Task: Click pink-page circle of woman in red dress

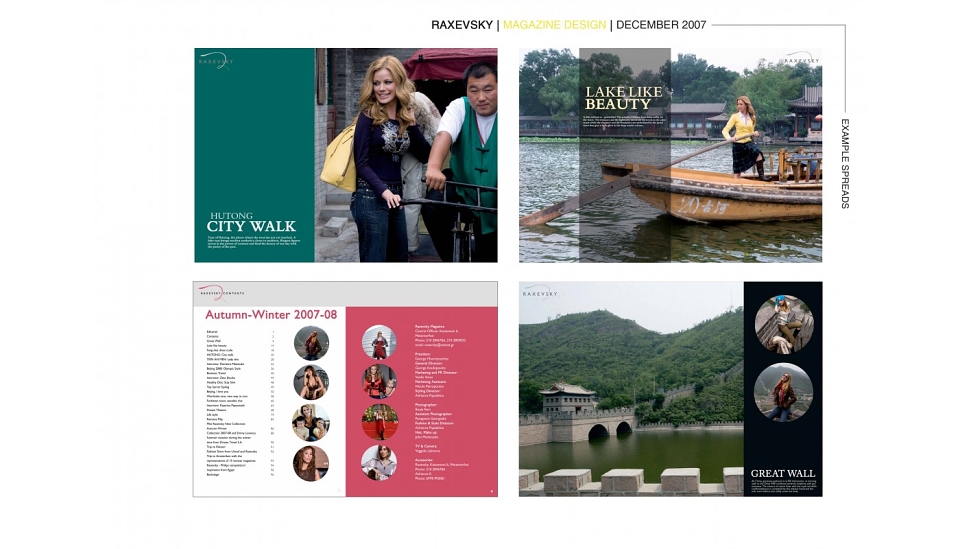Action: point(379,342)
